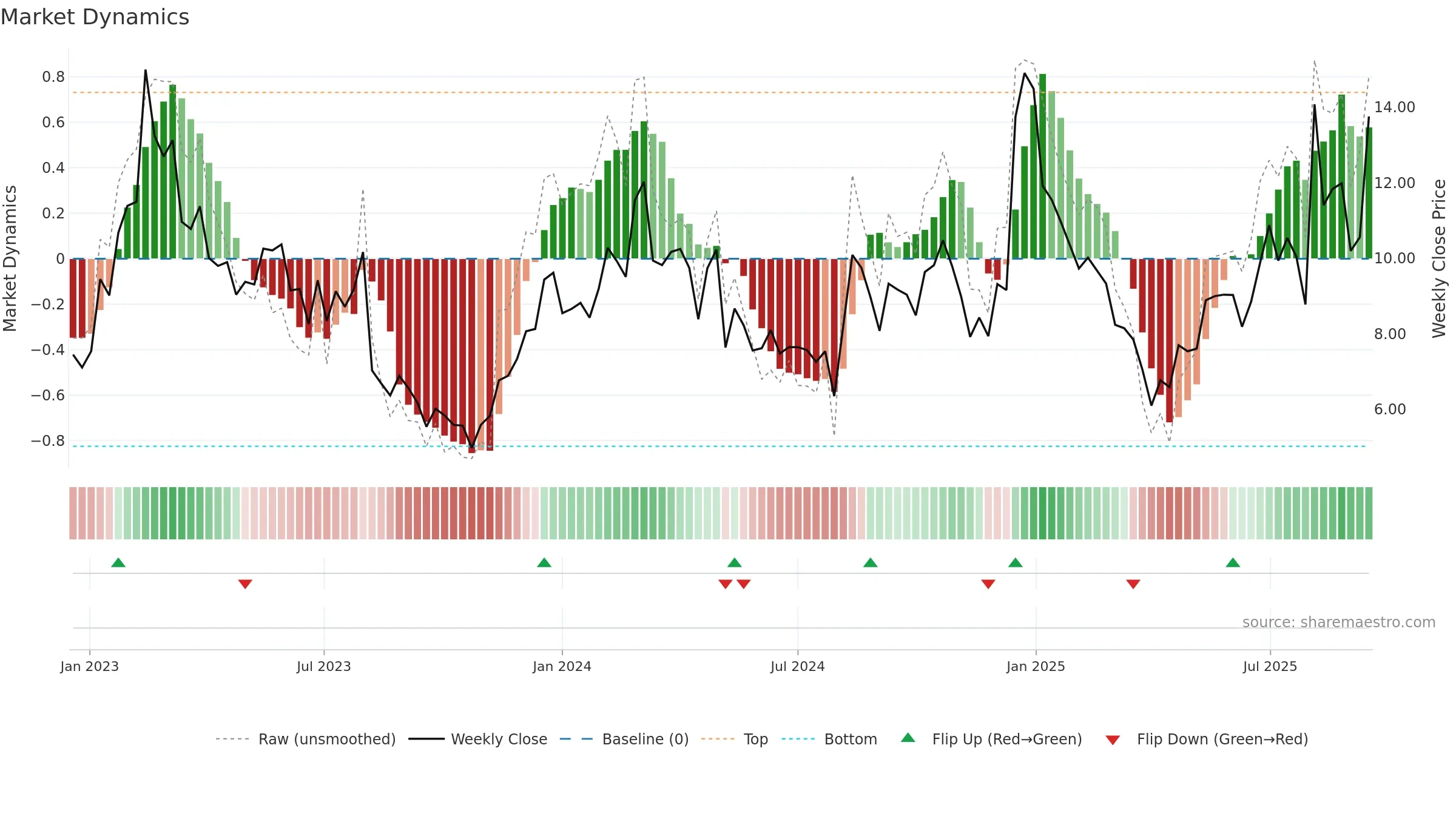Viewport: 1456px width, 819px height.
Task: Click the Flip Down marker in late 2024
Action: 988,584
